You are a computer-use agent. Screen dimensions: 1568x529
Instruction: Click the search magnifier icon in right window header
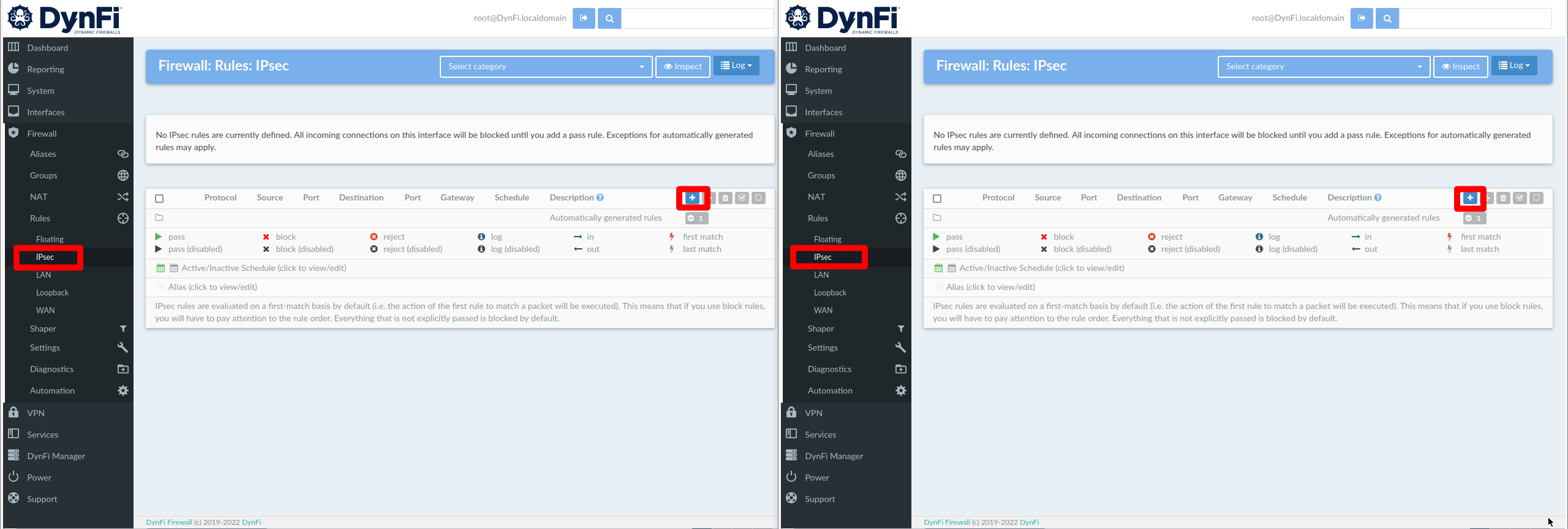pos(1387,18)
